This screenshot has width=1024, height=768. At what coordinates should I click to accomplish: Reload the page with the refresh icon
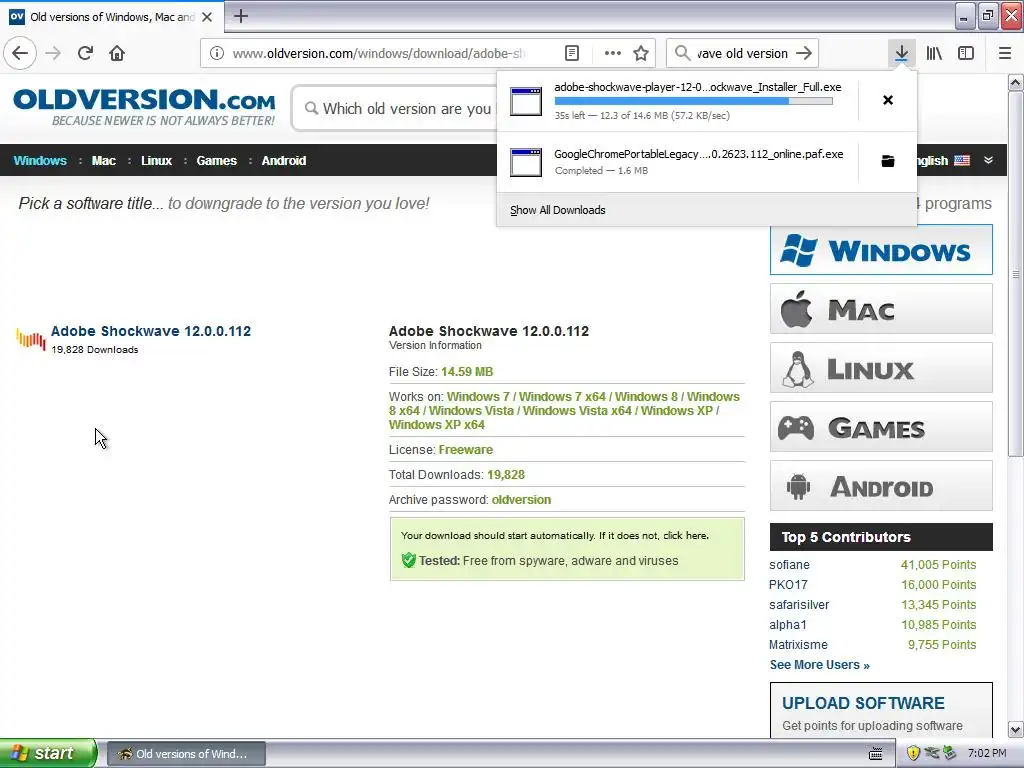(x=86, y=53)
